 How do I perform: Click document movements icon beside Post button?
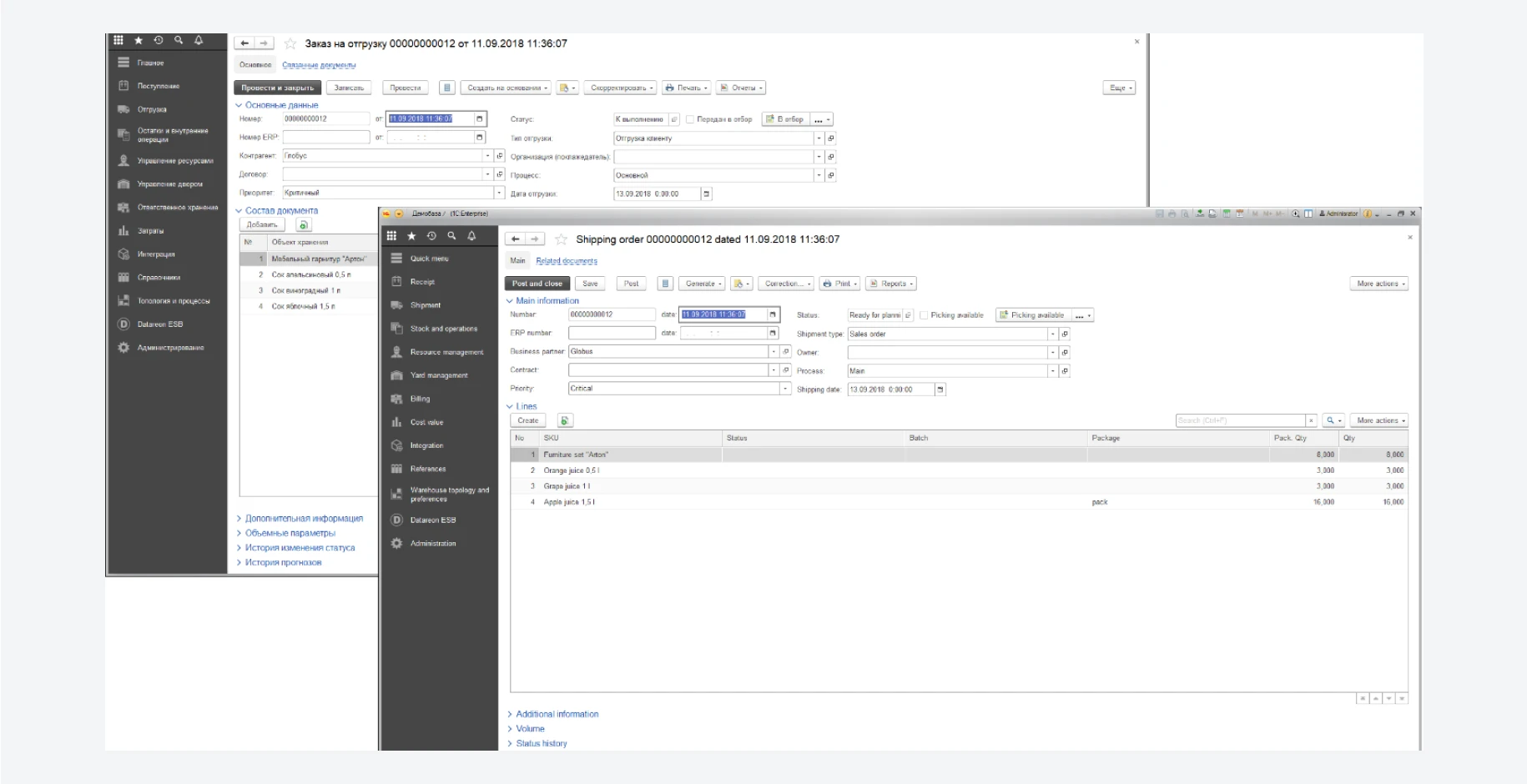point(665,284)
